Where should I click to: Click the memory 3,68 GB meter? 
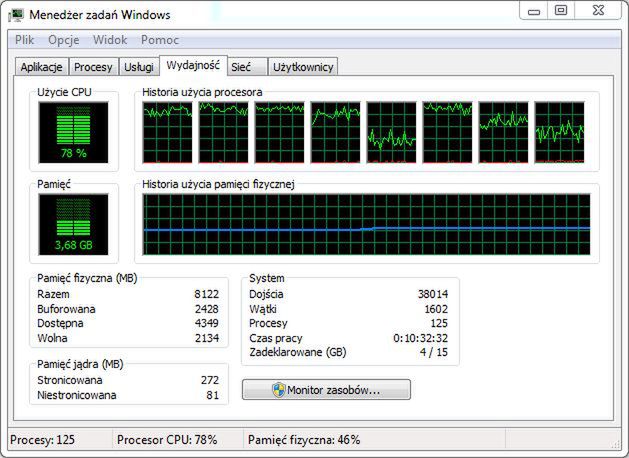(x=73, y=224)
